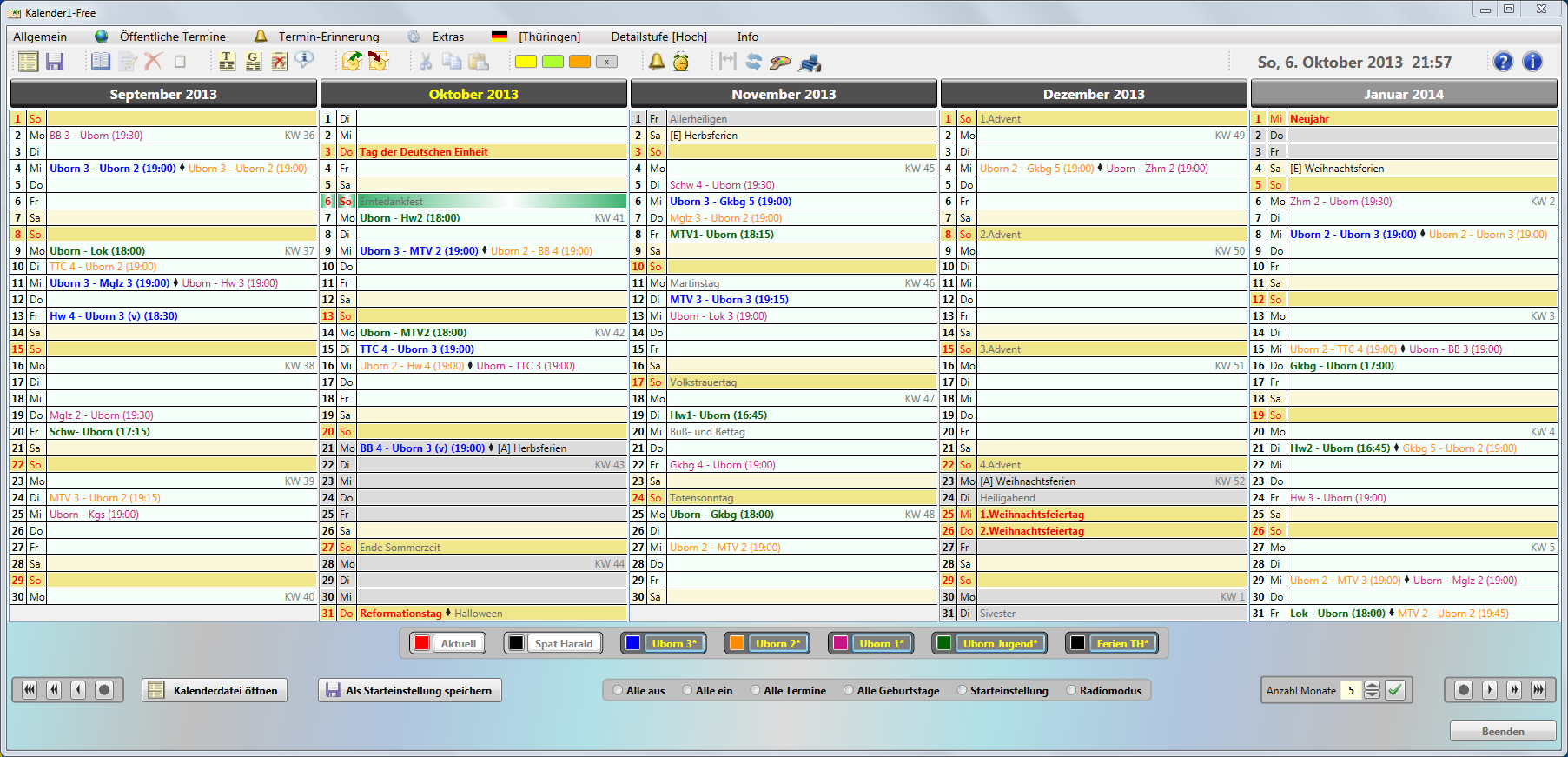Screen dimensions: 1568x757
Task: Click the paint palette icon
Action: point(780,63)
